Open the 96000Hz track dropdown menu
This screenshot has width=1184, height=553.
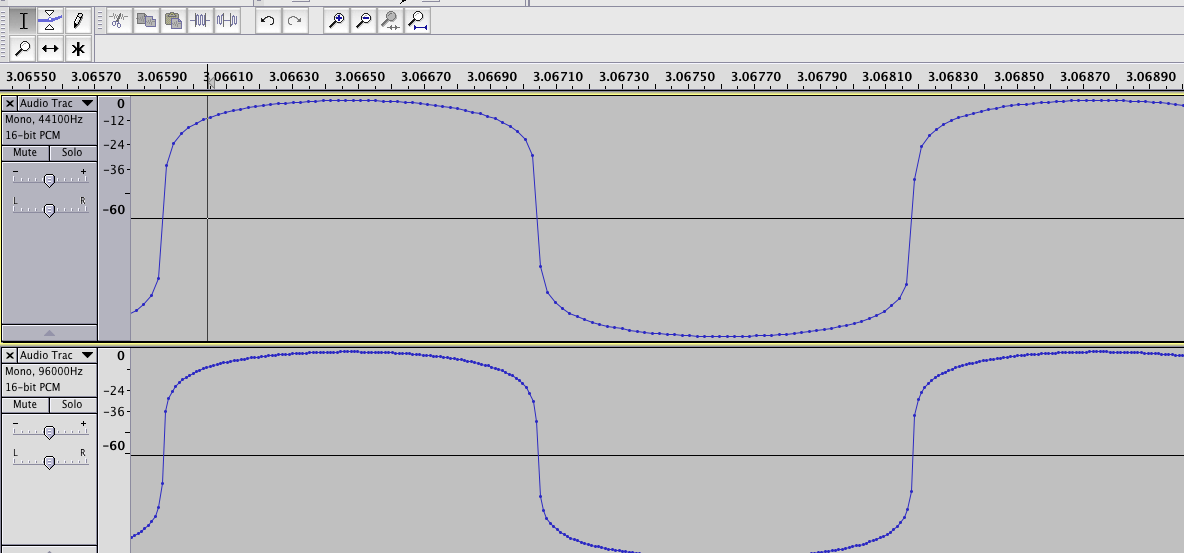[87, 356]
